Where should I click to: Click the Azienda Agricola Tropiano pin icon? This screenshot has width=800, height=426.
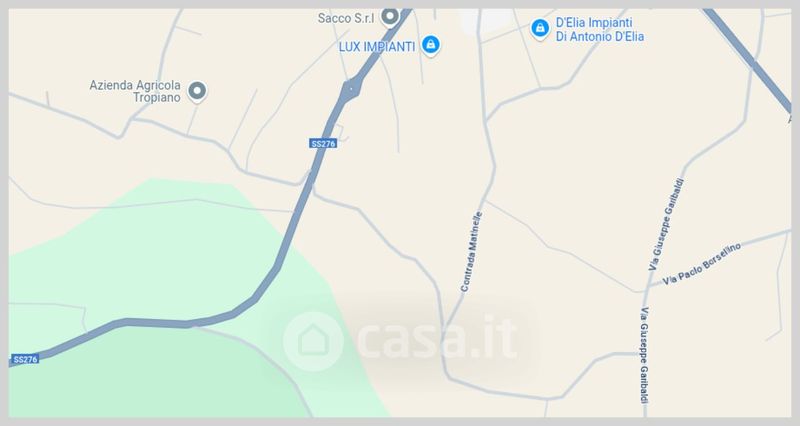coord(197,92)
